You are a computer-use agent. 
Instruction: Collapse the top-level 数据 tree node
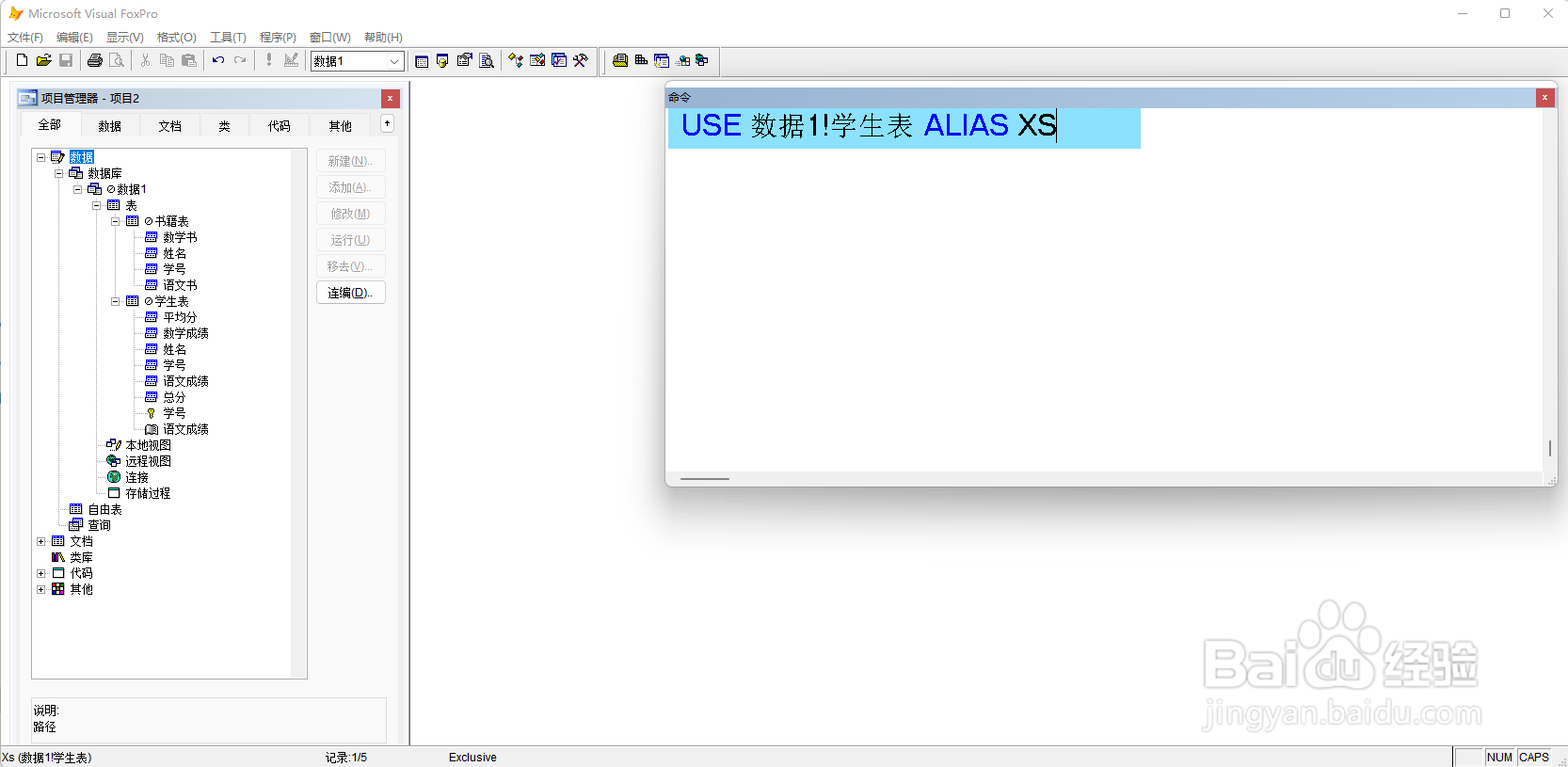coord(40,157)
